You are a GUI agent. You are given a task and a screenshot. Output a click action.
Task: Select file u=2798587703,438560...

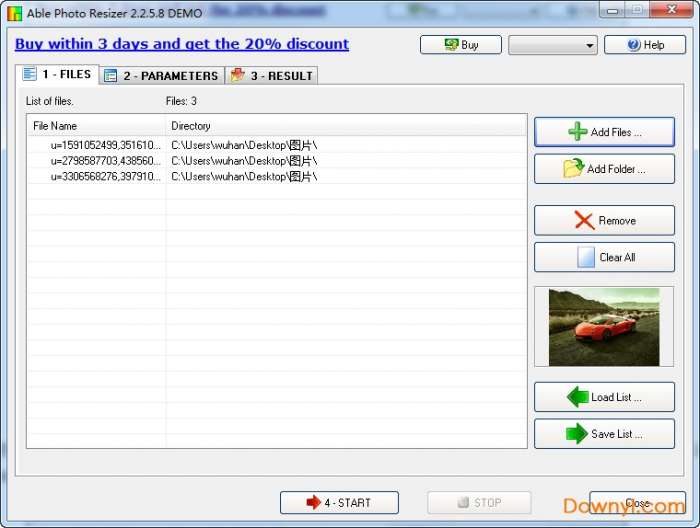pos(105,161)
